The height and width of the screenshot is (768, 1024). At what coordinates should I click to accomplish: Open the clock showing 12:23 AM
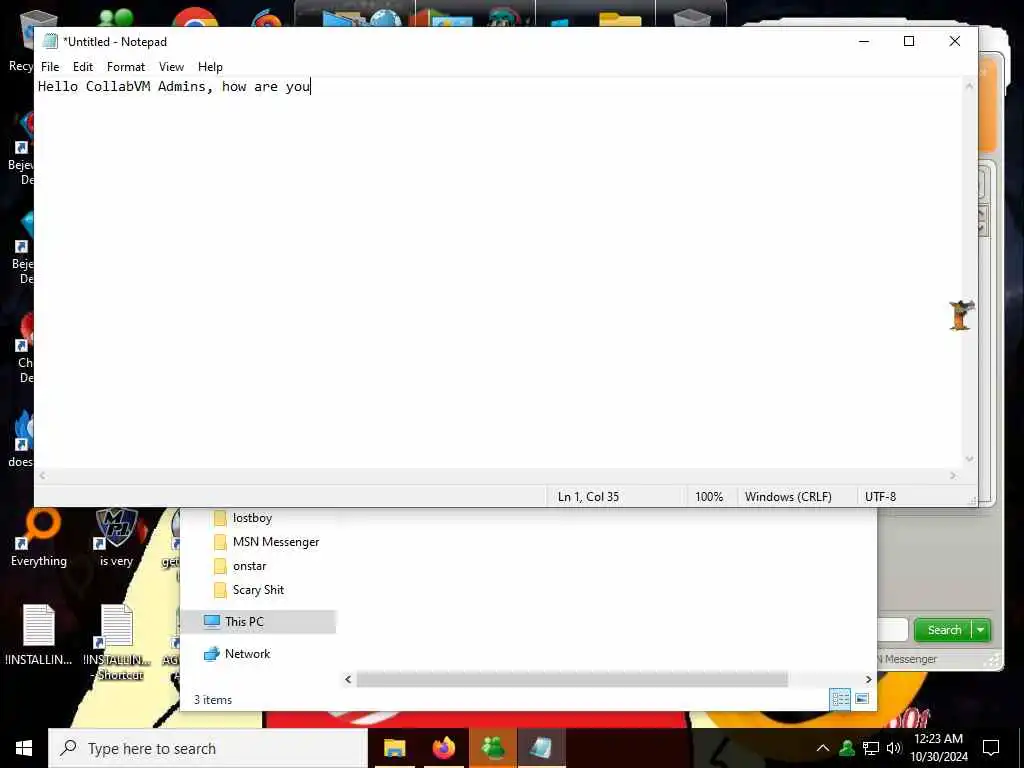939,748
